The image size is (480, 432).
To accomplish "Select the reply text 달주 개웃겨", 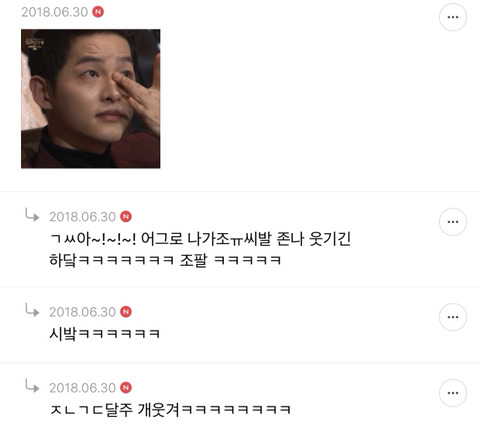I will (x=170, y=410).
